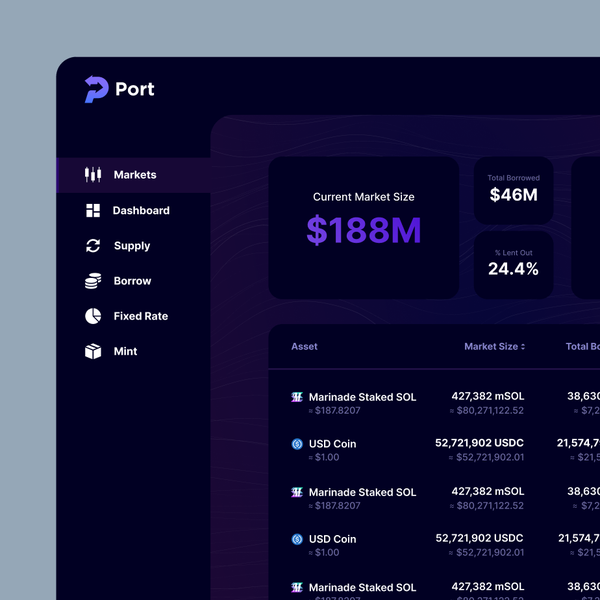Screen dimensions: 600x600
Task: Click the Total Borrowed $46M card
Action: click(514, 190)
